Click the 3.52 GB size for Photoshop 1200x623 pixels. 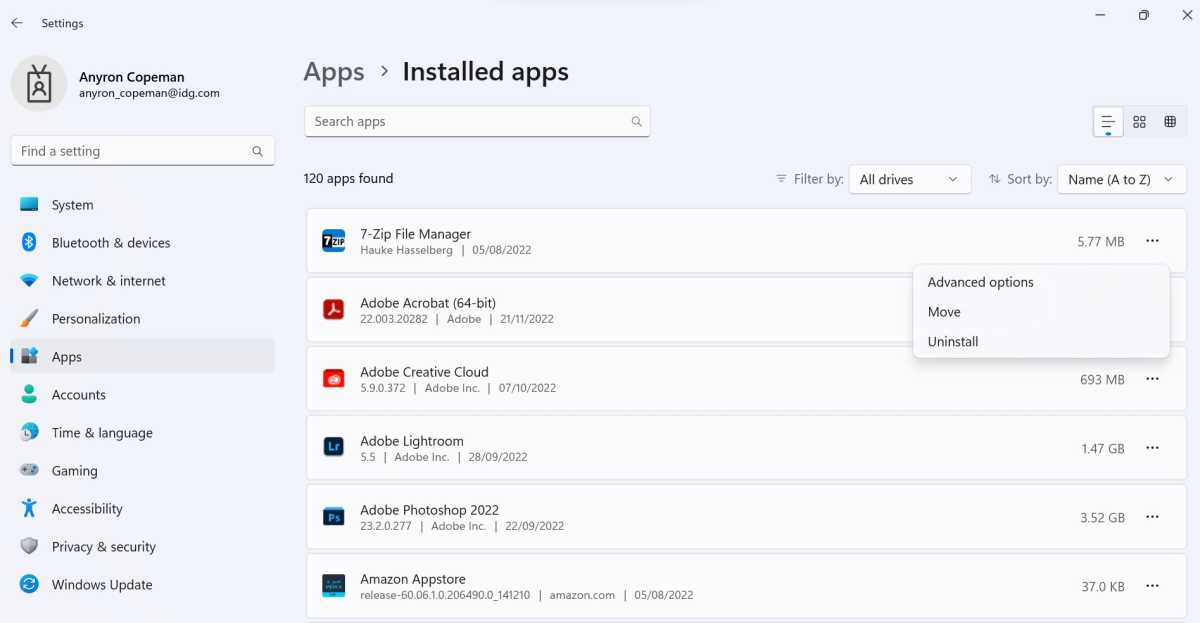point(1103,518)
